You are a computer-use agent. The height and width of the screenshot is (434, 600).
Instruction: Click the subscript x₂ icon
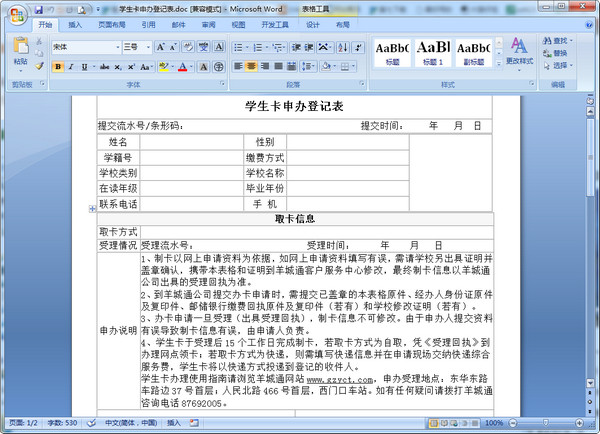click(x=117, y=67)
